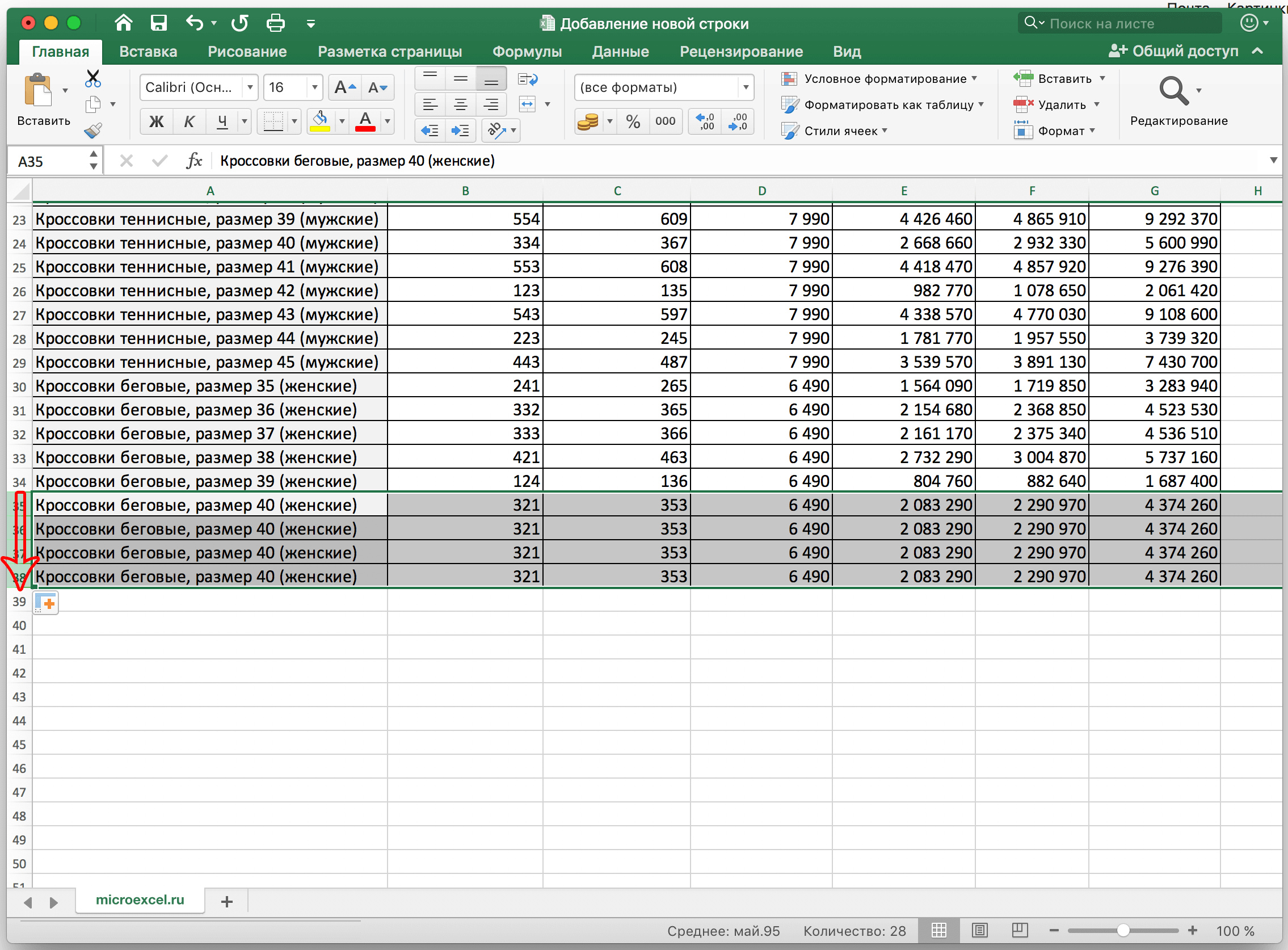This screenshot has width=1288, height=950.
Task: Switch to the Формулы ribbon tab
Action: coord(527,52)
